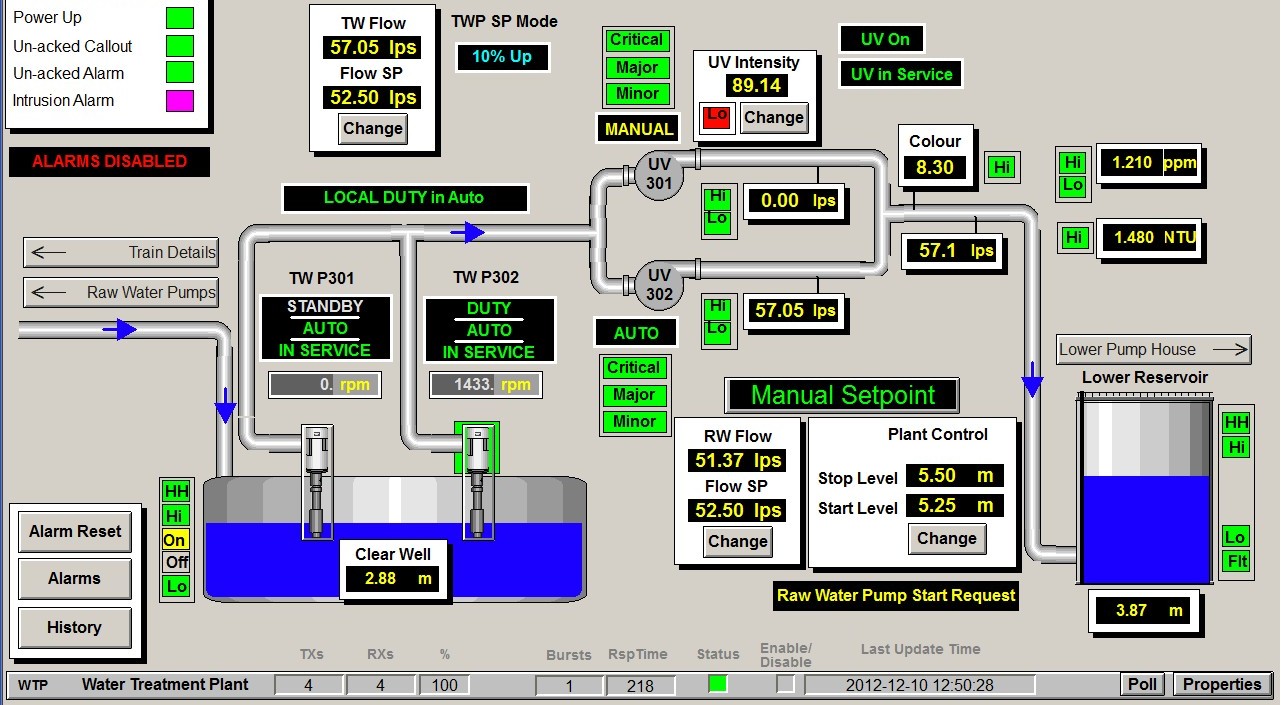Toggle the MANUAL mode indicator for UV control
Viewport: 1281px width, 705px height.
(637, 128)
